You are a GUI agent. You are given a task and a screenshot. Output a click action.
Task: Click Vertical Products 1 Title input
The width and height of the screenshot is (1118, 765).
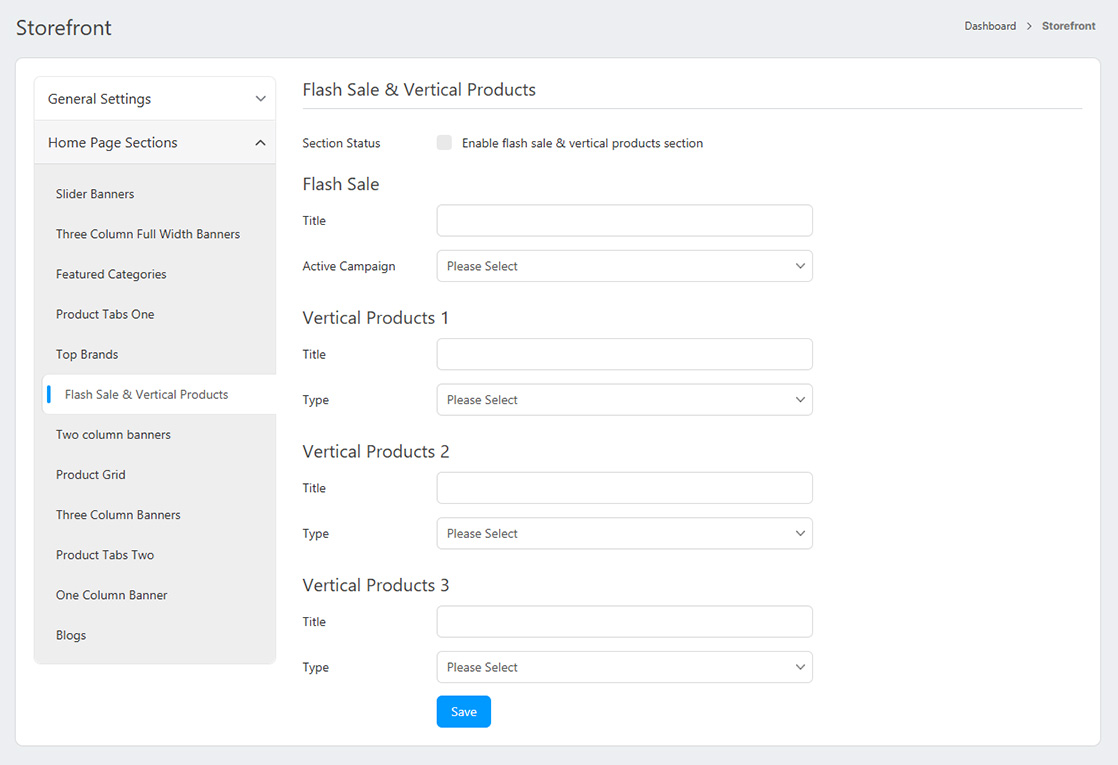(624, 354)
